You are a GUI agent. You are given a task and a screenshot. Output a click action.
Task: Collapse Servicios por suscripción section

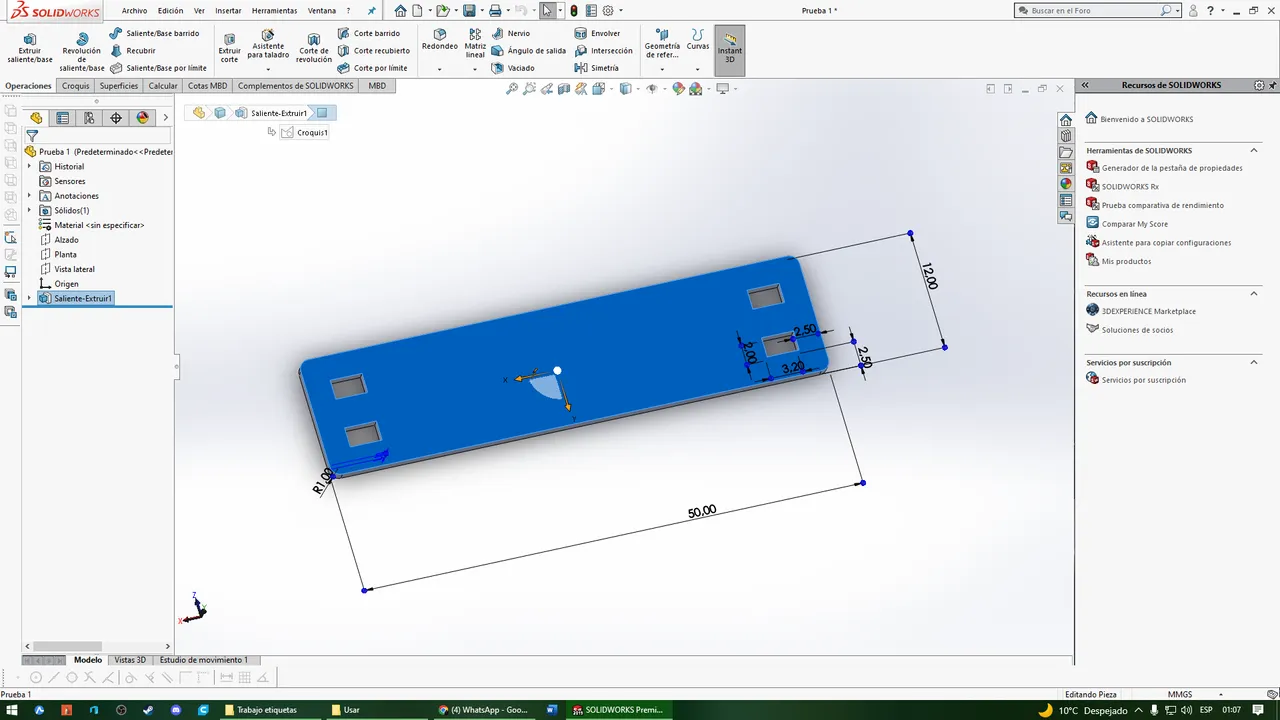pos(1254,362)
